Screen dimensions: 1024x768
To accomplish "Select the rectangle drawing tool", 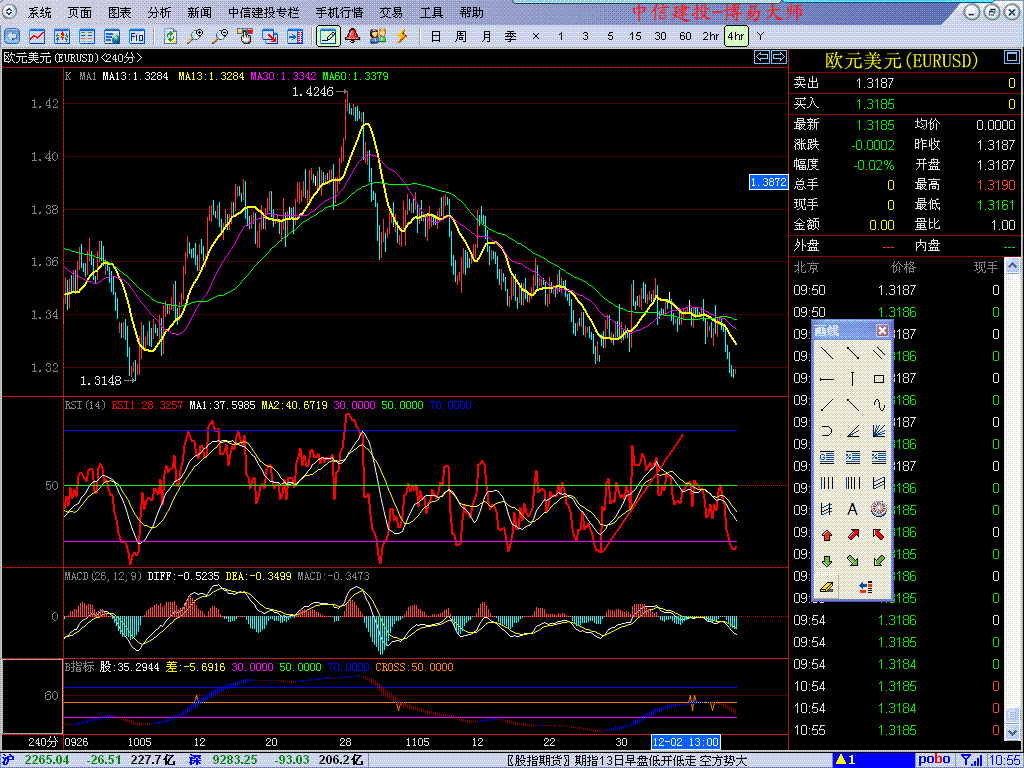I will pos(879,379).
